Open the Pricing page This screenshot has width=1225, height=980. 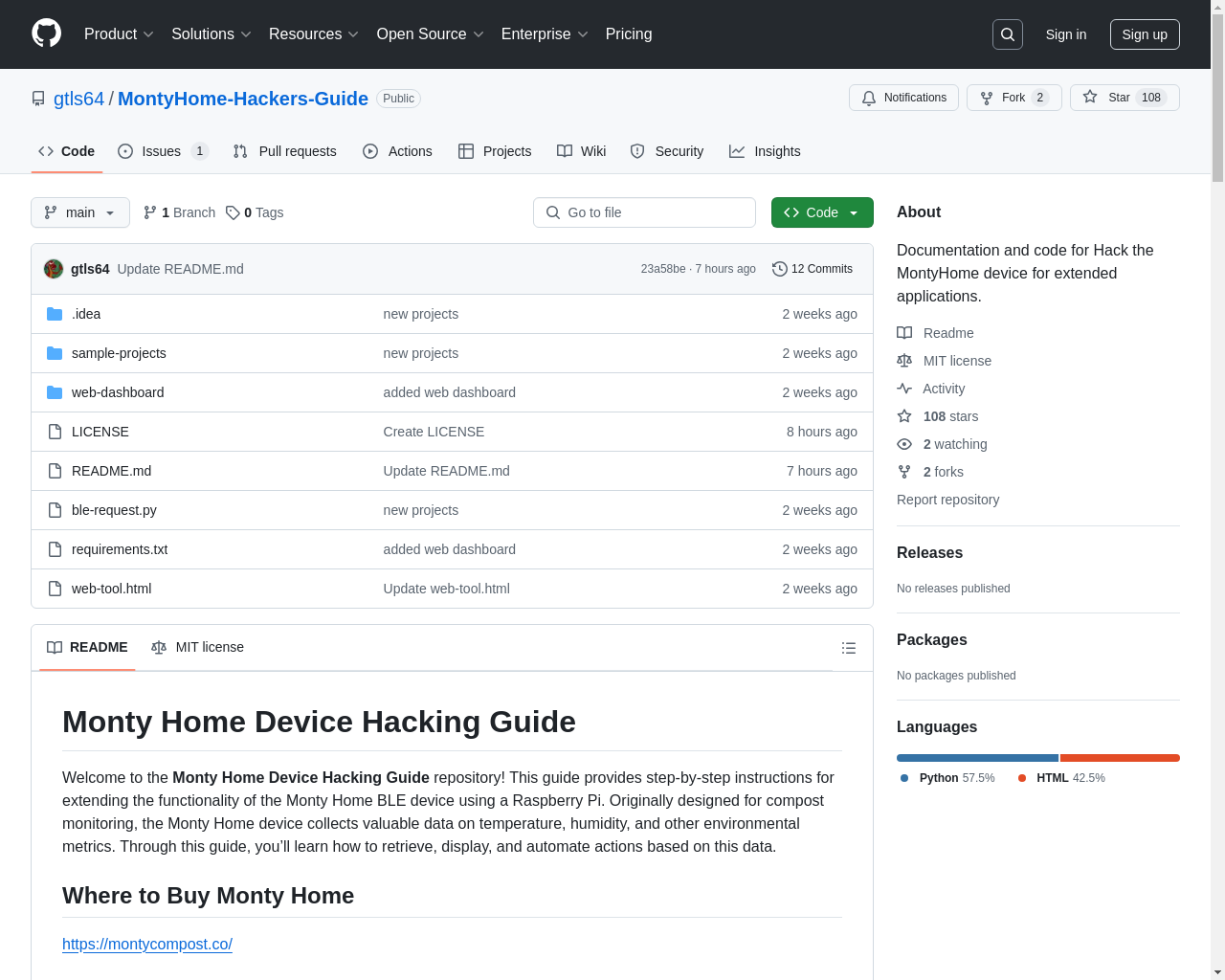click(629, 34)
